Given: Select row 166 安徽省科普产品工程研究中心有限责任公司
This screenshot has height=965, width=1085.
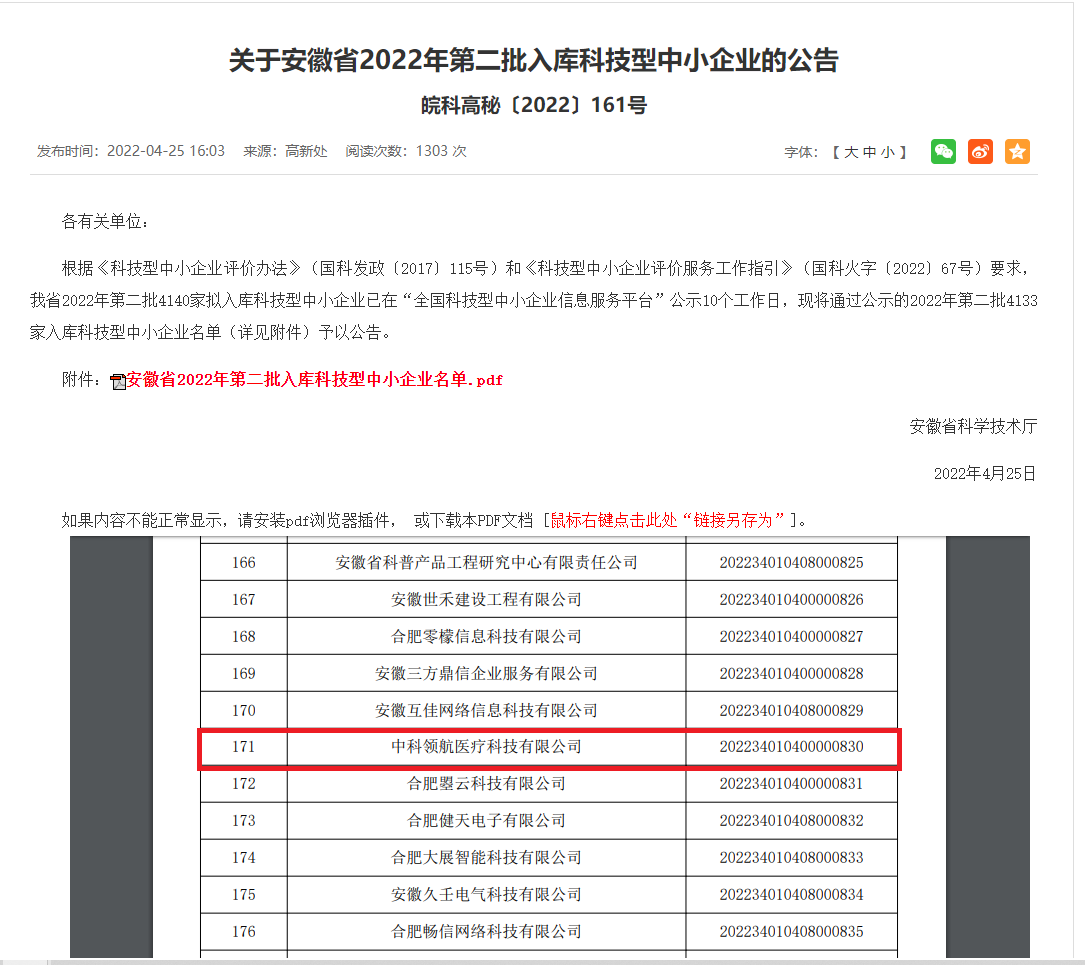Looking at the screenshot, I should coord(549,562).
